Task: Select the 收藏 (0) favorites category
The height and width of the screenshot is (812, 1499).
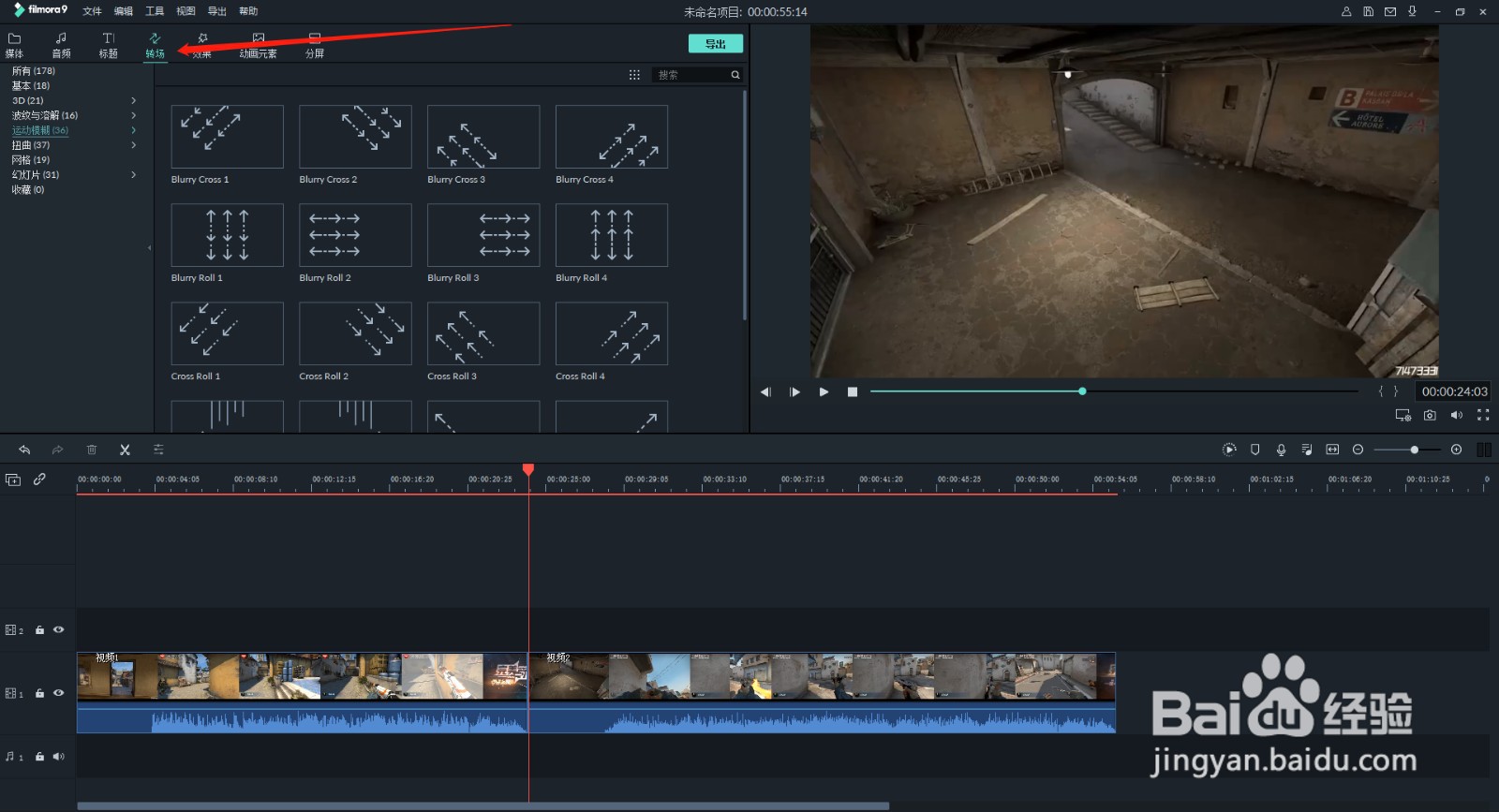Action: 28,190
